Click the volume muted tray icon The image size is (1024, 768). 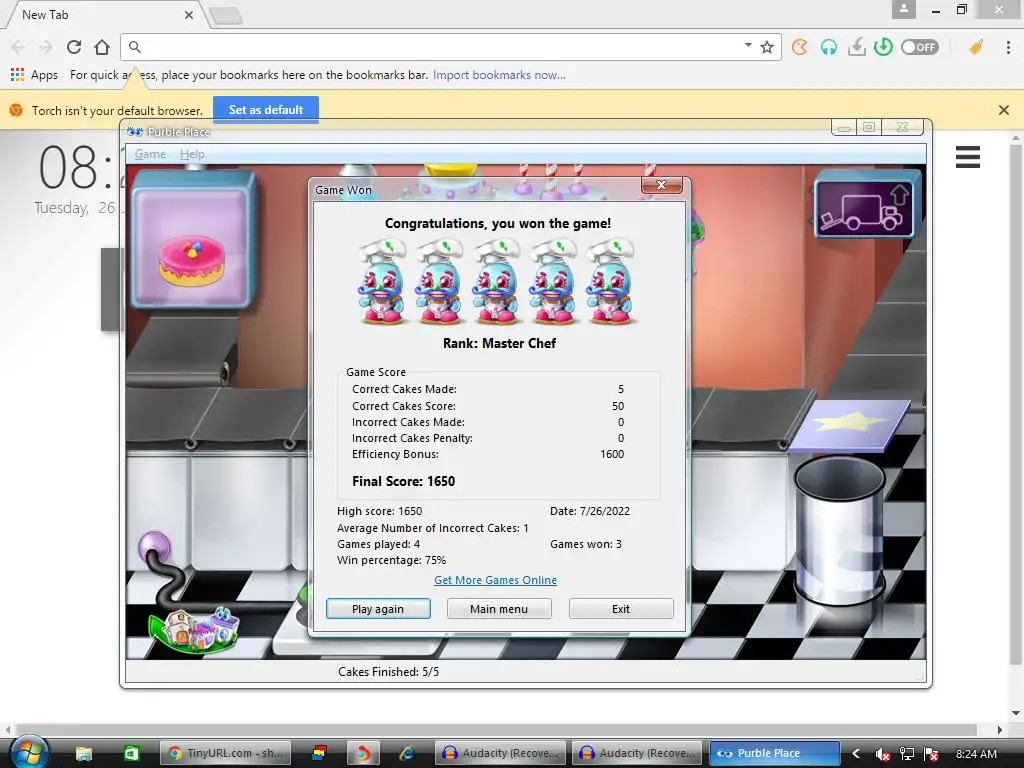(882, 754)
